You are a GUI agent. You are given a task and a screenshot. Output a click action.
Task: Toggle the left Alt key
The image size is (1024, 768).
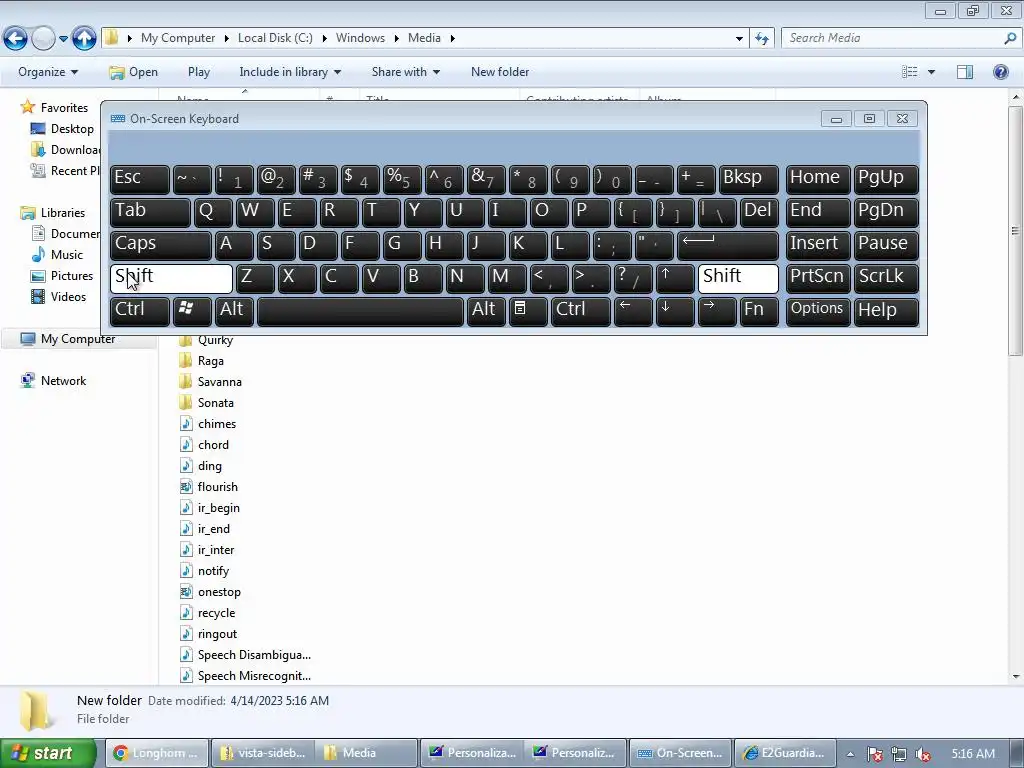(x=234, y=311)
